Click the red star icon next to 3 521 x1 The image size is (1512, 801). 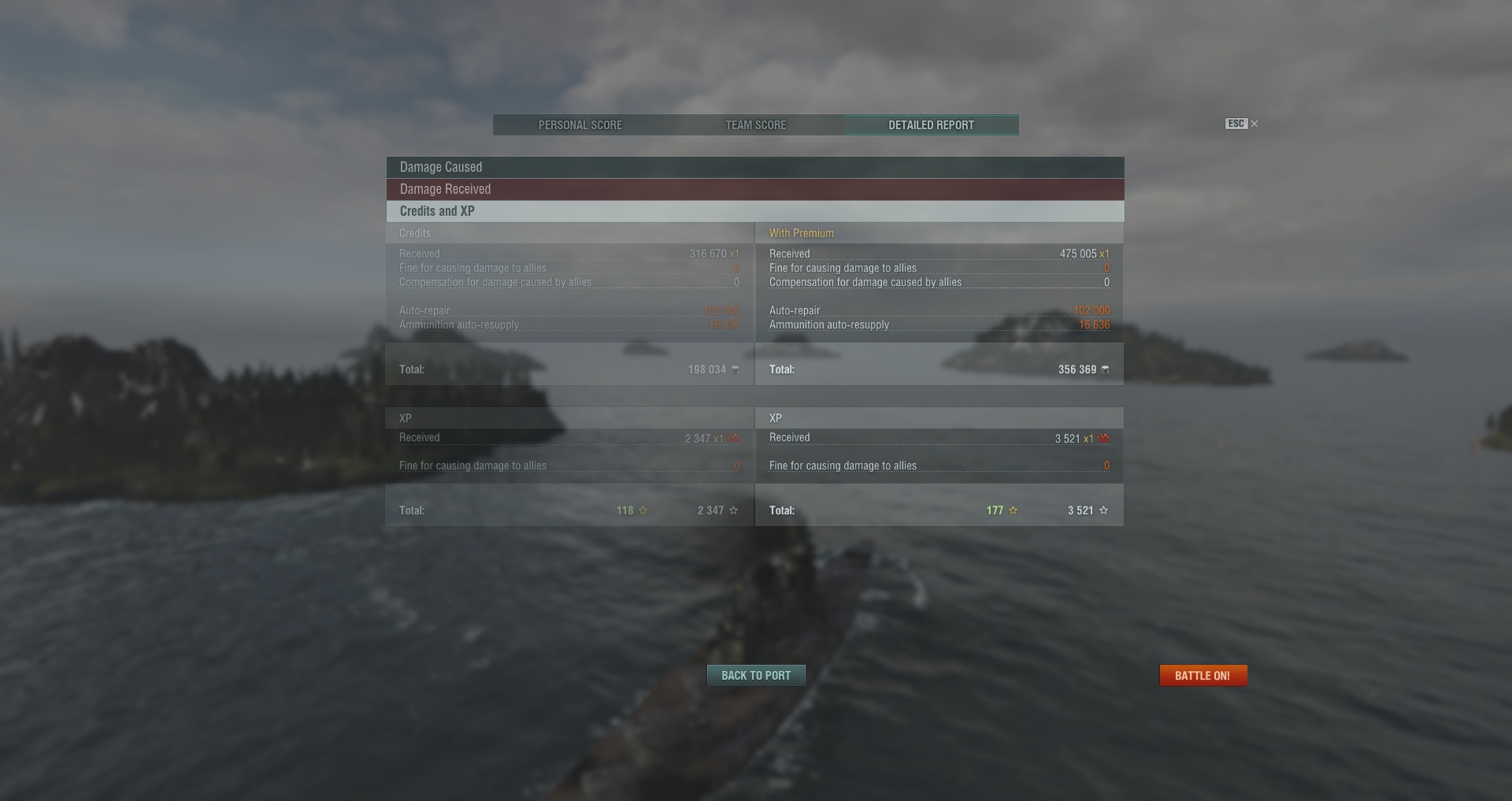coord(1103,439)
